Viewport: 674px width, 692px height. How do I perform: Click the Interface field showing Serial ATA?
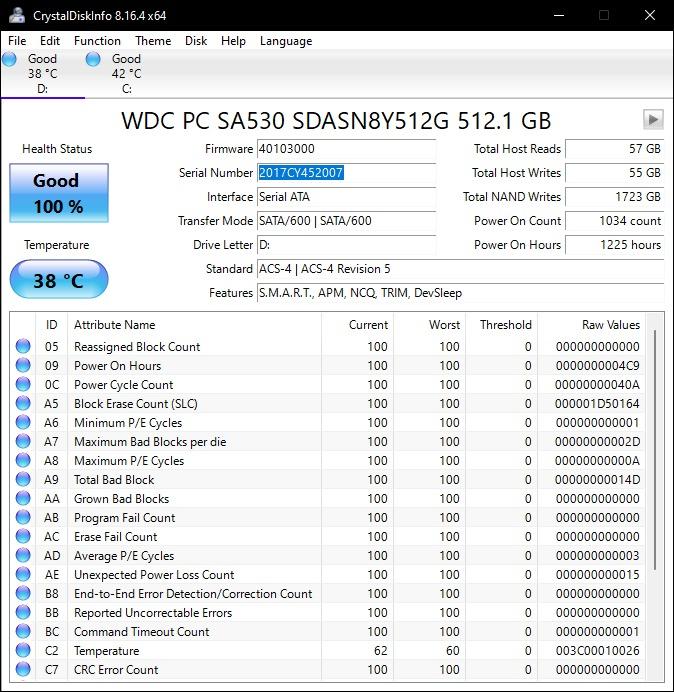(346, 197)
